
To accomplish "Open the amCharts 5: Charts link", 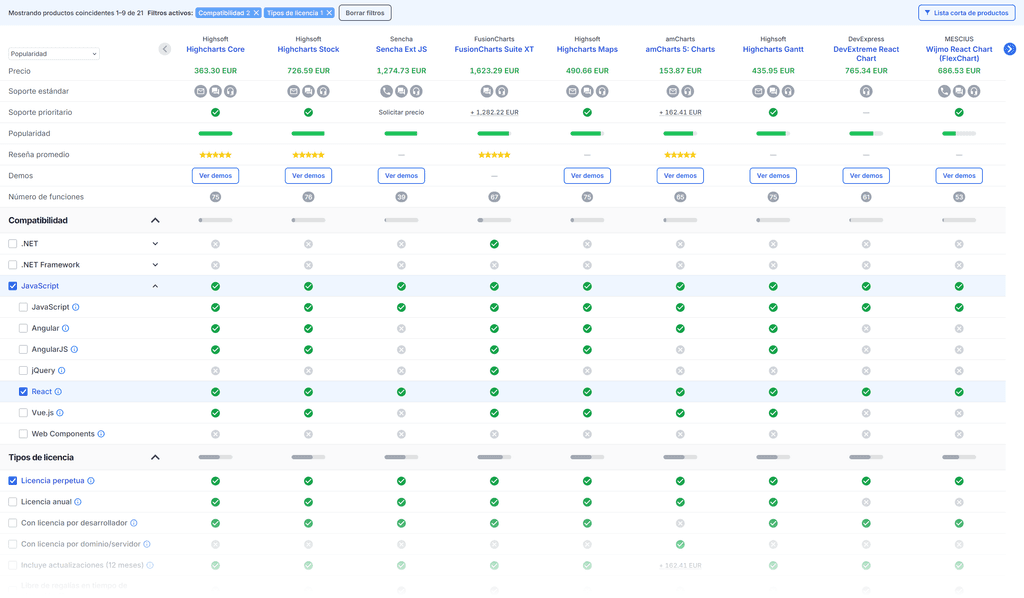I will point(680,49).
